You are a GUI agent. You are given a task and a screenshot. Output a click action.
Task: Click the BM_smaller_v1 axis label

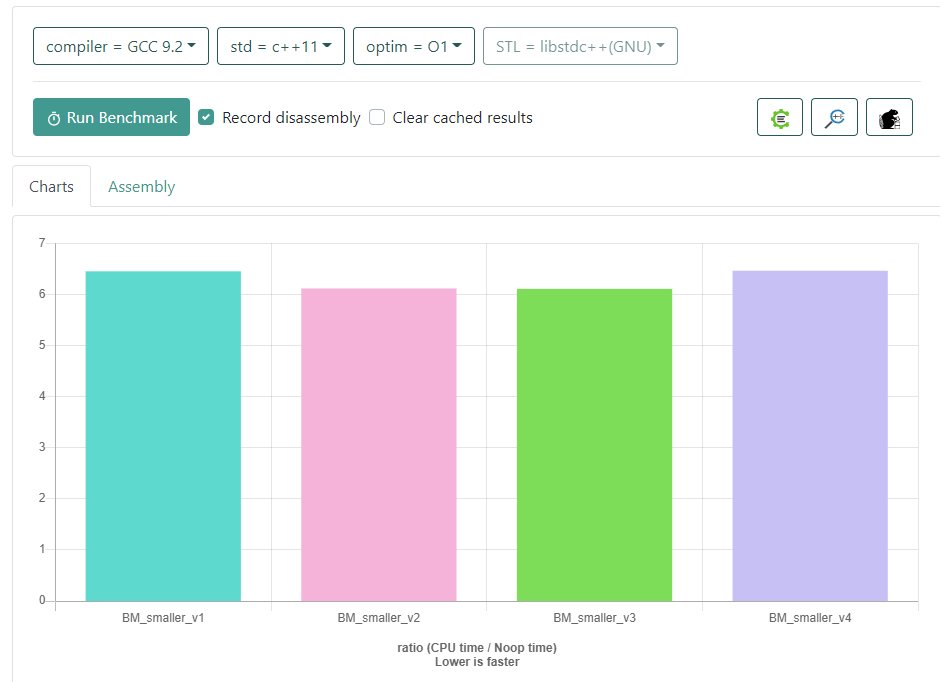163,618
